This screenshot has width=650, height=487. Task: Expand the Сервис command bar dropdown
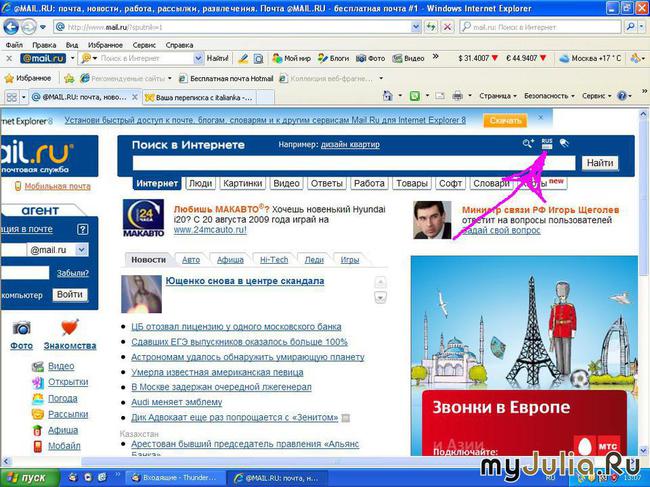point(597,96)
